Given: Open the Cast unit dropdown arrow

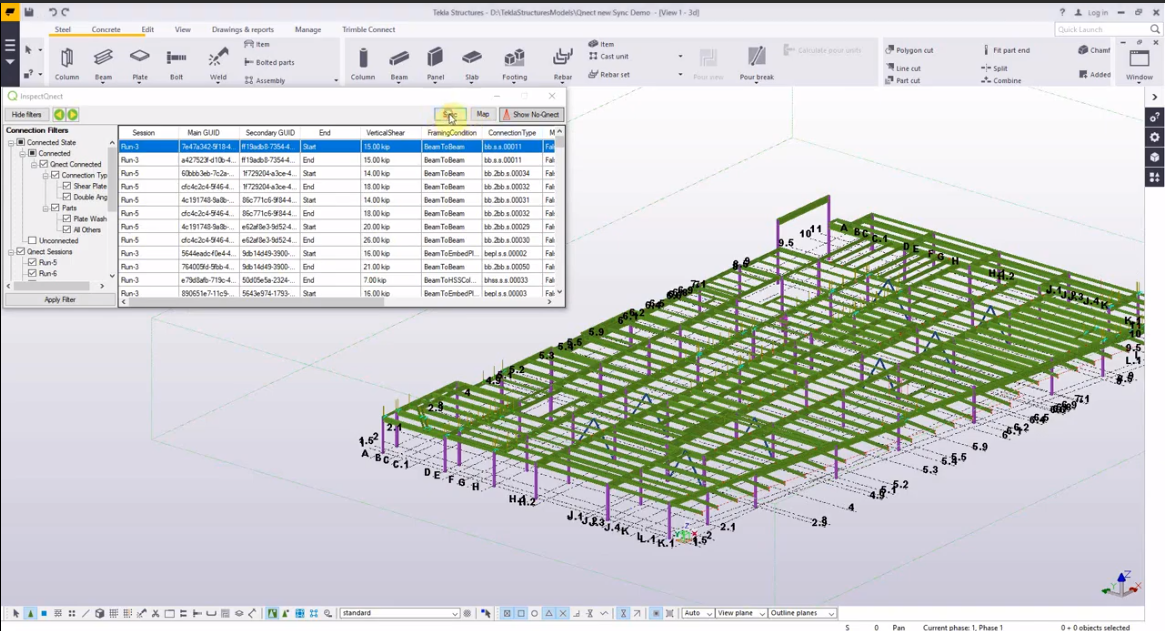Looking at the screenshot, I should (680, 56).
